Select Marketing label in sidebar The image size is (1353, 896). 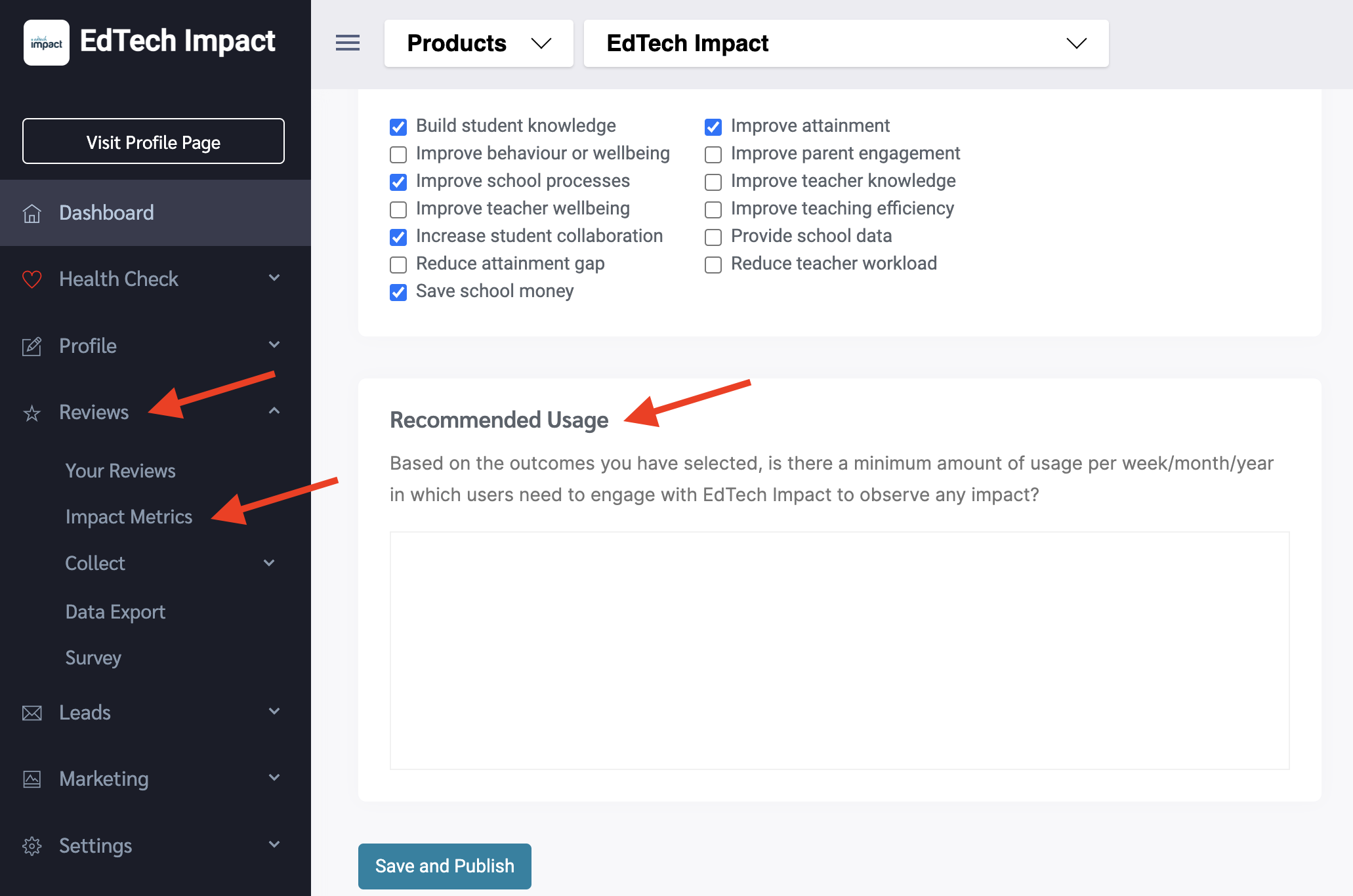tap(104, 779)
